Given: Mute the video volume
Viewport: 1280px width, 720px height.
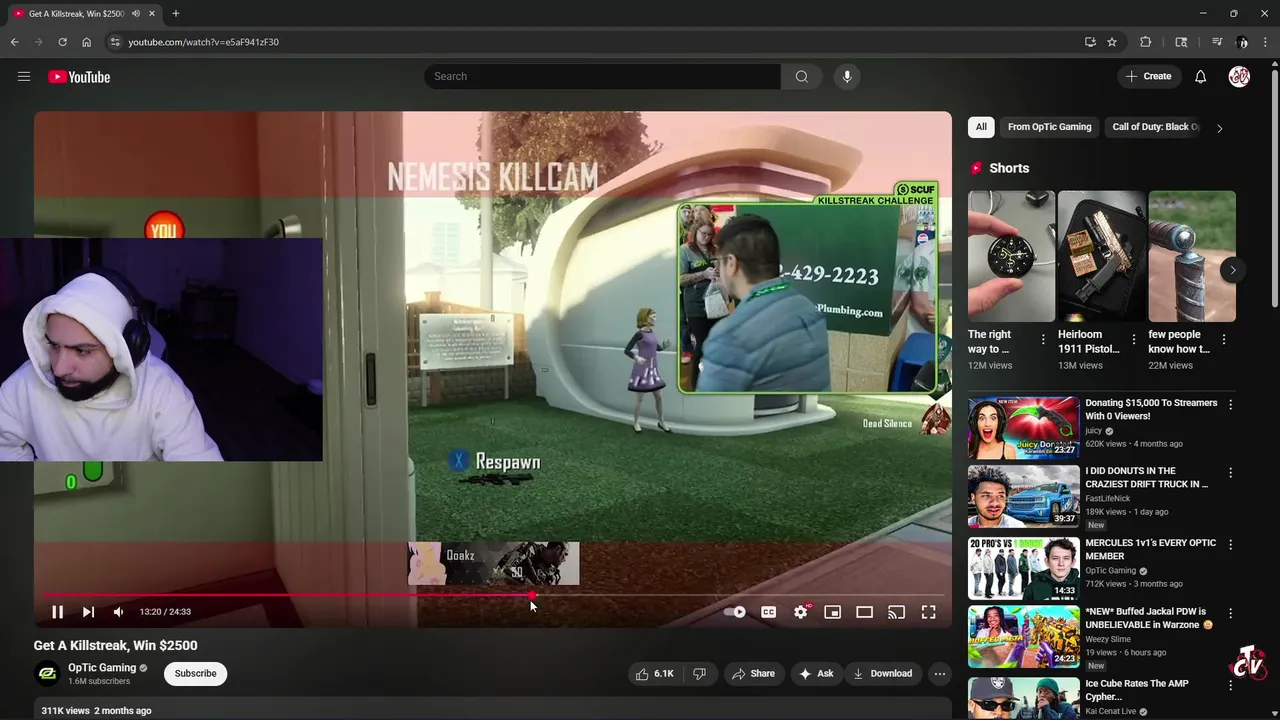Looking at the screenshot, I should pyautogui.click(x=118, y=612).
